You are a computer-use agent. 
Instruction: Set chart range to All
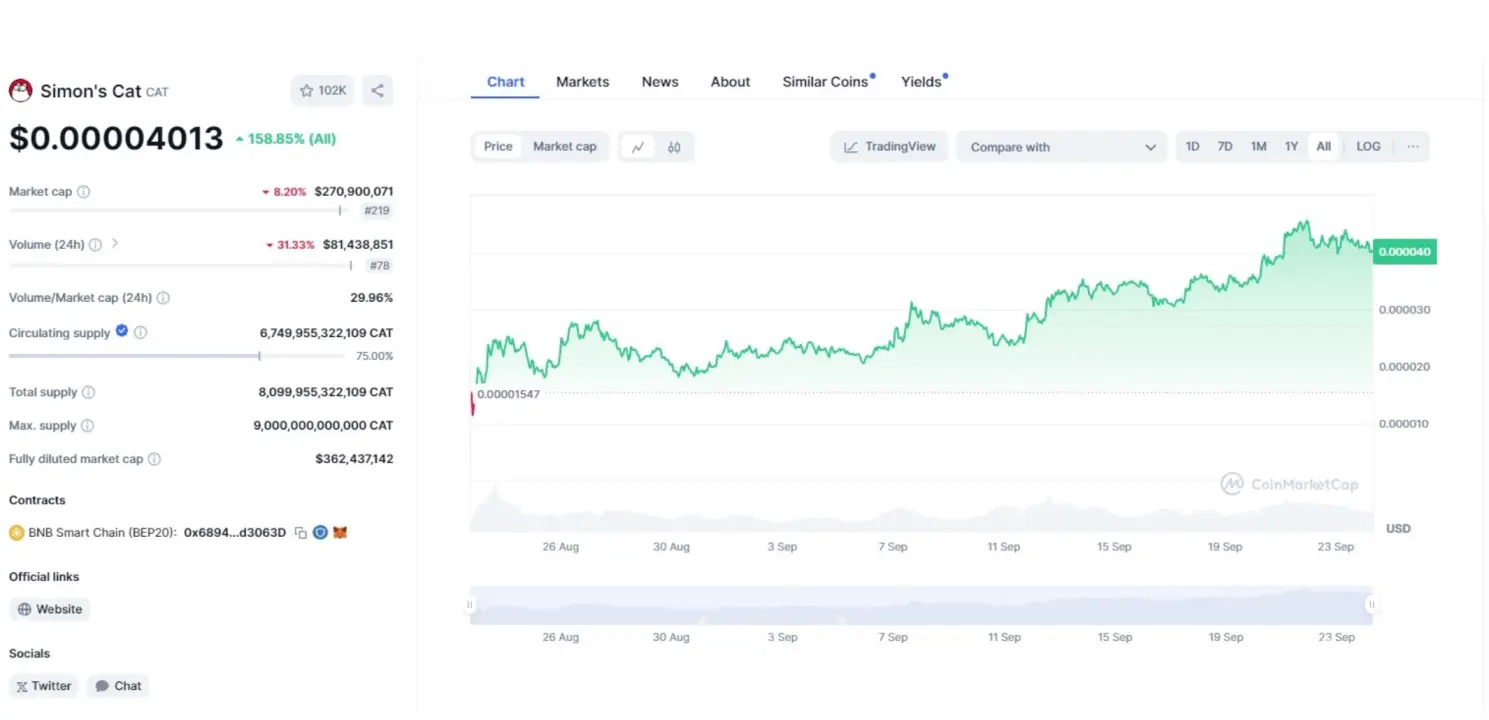click(x=1323, y=147)
